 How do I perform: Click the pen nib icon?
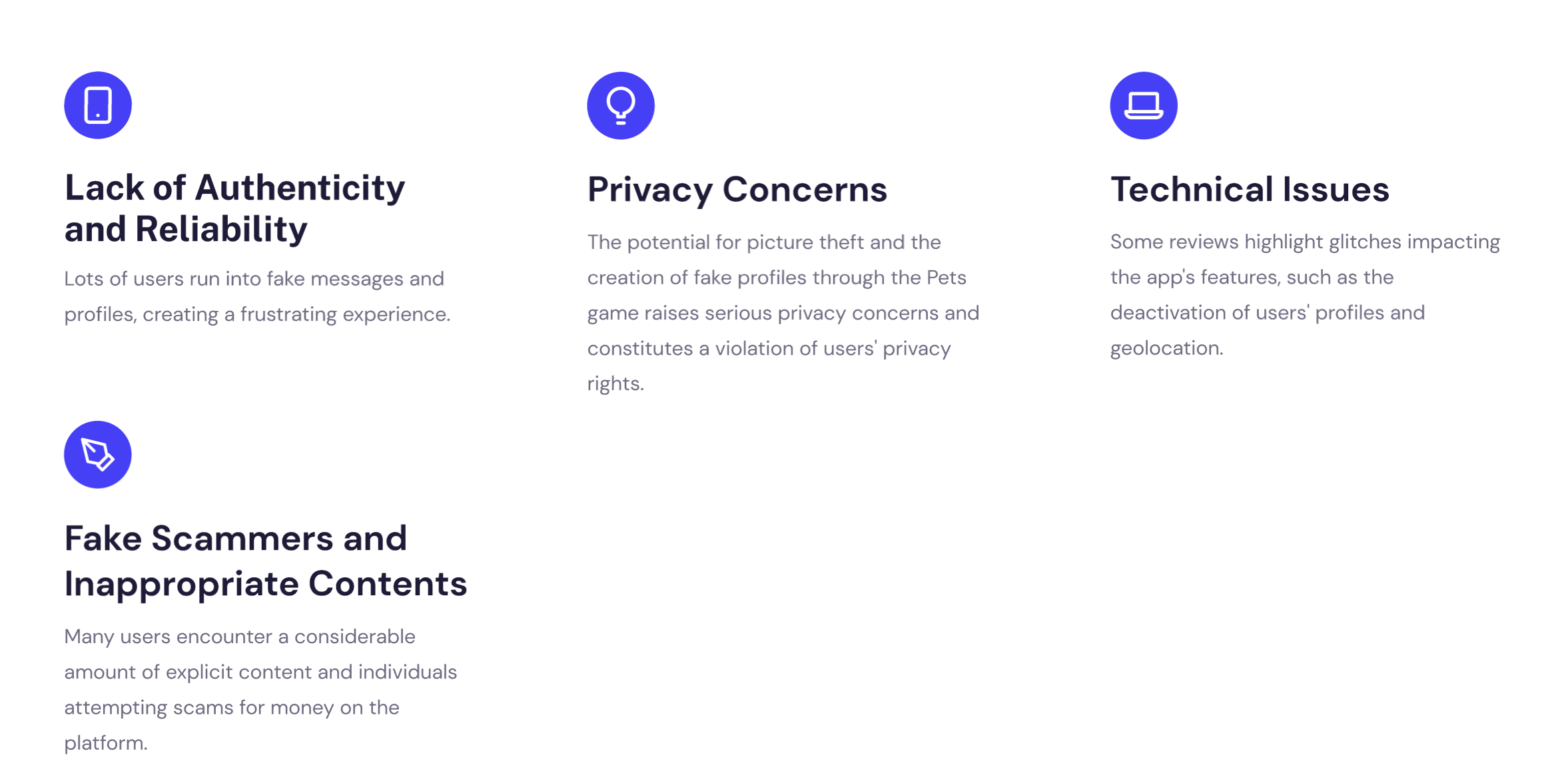pos(98,455)
